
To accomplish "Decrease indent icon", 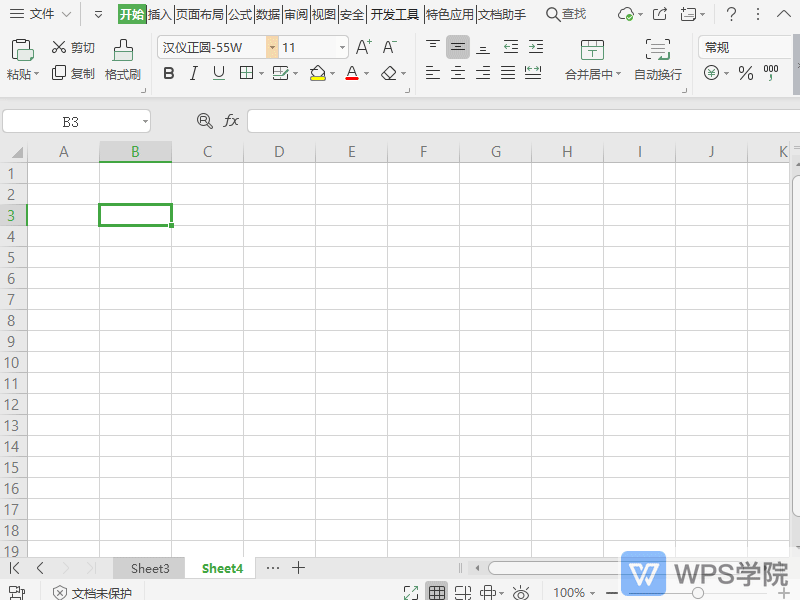I will 511,47.
